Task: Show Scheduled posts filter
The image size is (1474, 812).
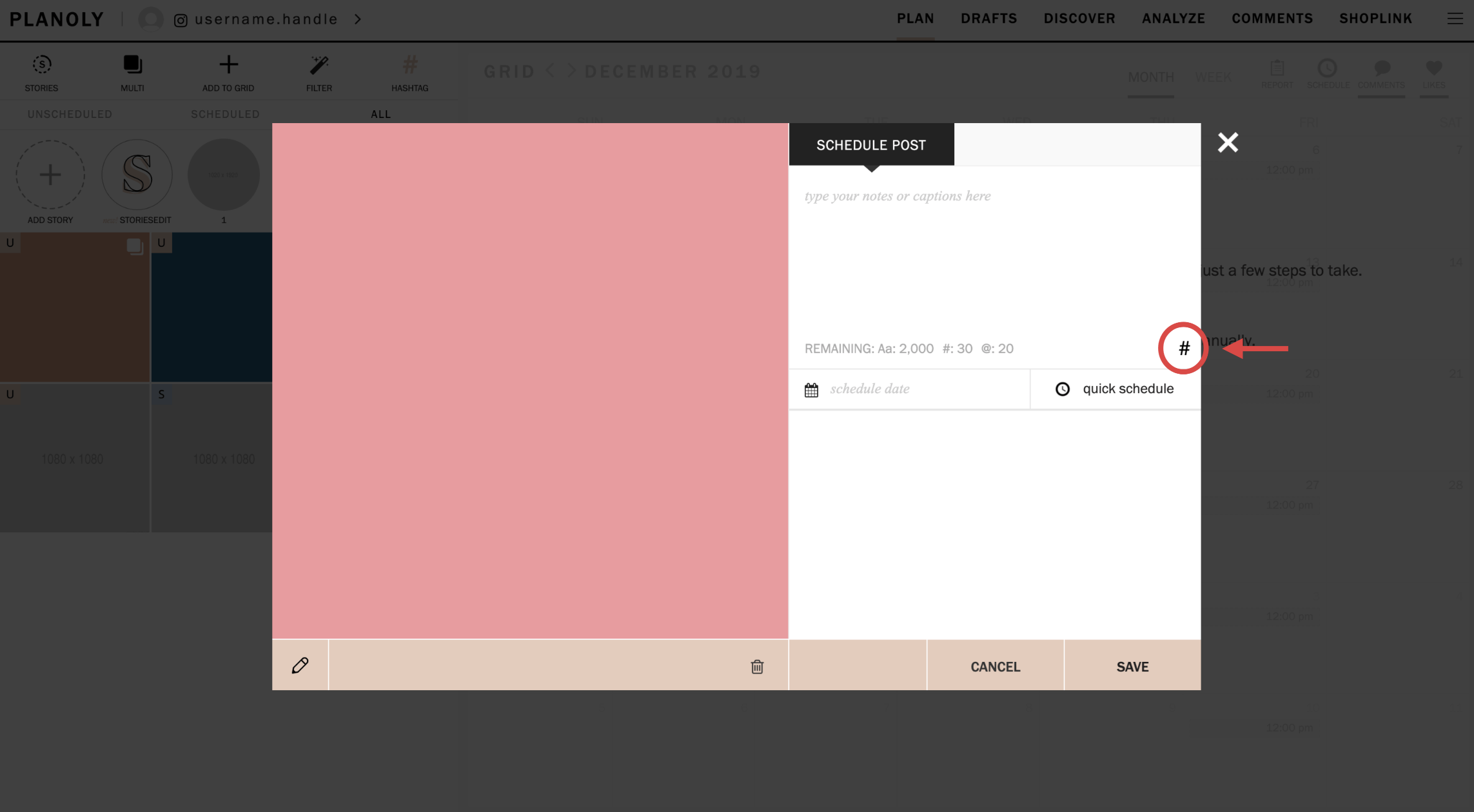Action: (225, 114)
